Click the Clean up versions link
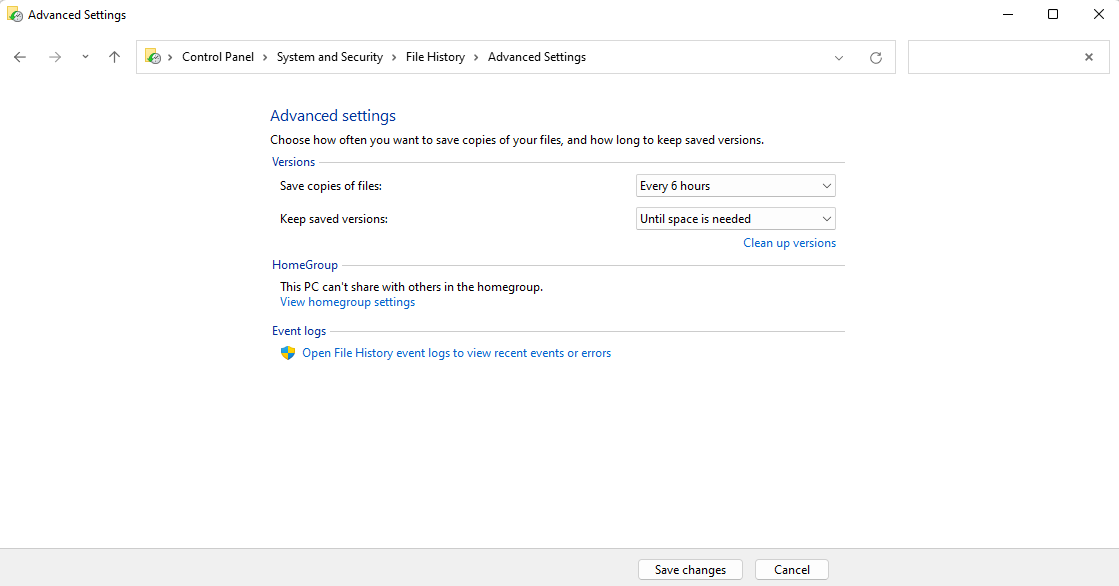Image resolution: width=1119 pixels, height=586 pixels. 789,243
